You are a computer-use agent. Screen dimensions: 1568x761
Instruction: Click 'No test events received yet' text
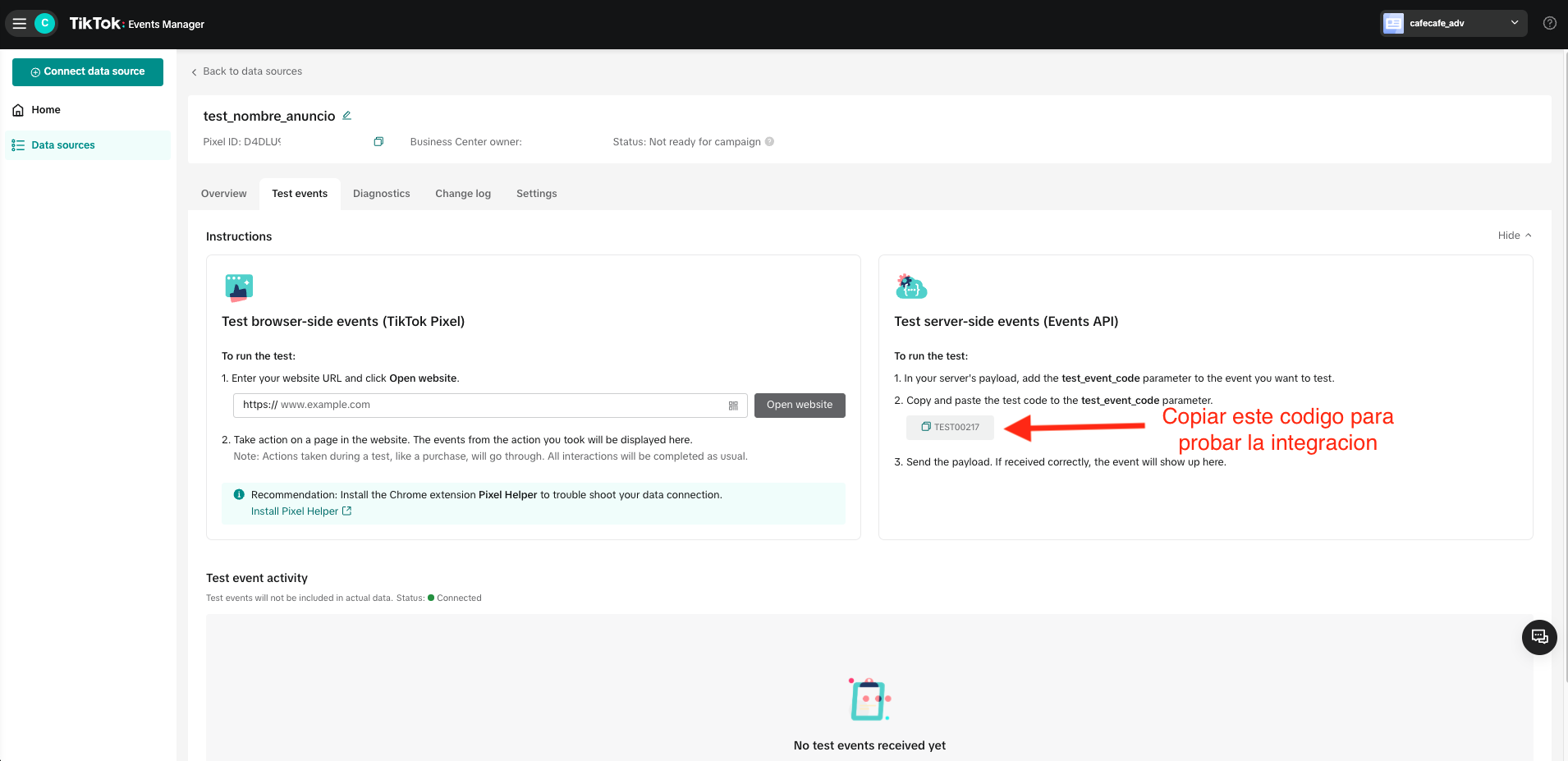pos(869,745)
